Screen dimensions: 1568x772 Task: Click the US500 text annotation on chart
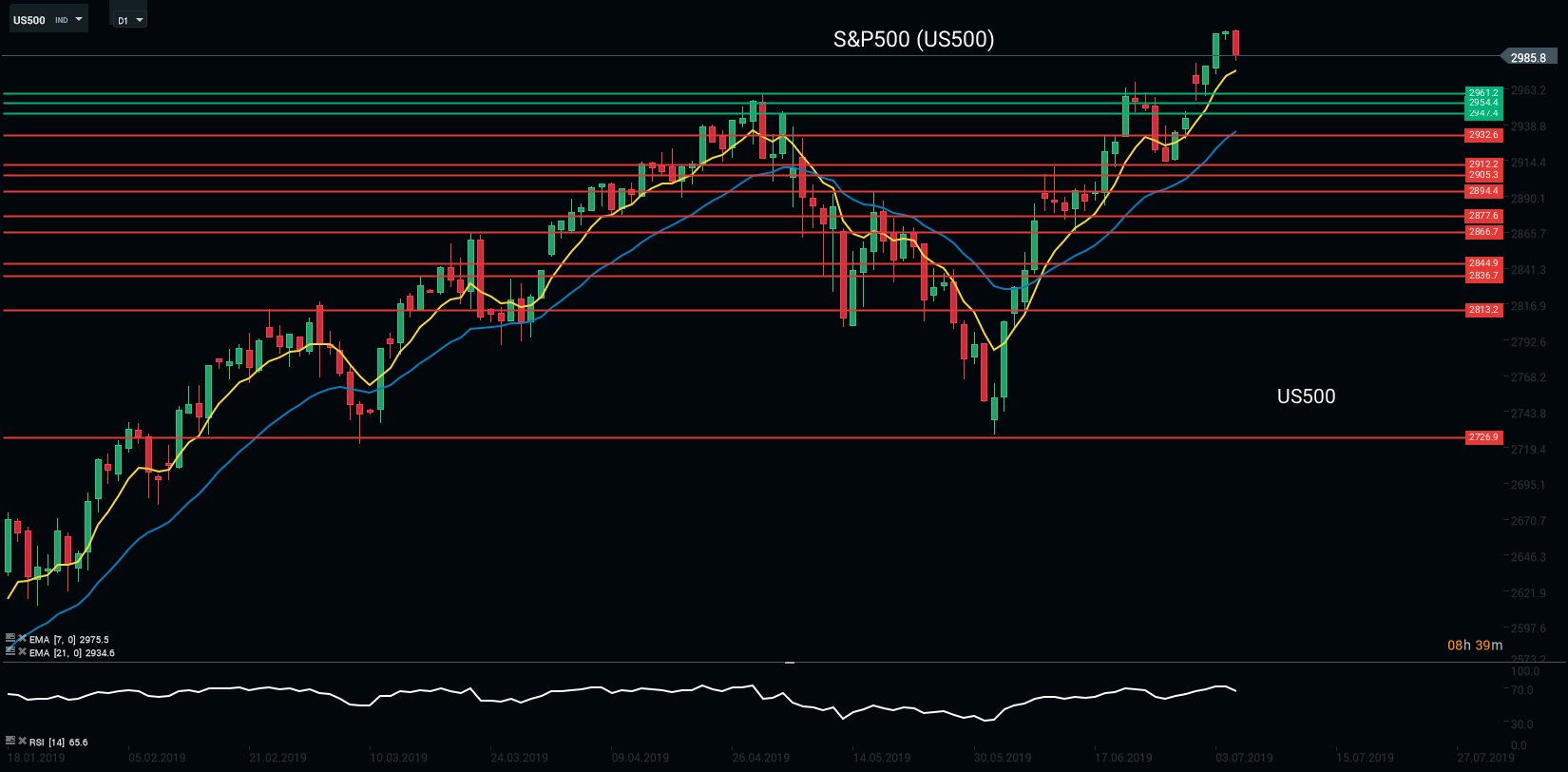[x=1306, y=396]
